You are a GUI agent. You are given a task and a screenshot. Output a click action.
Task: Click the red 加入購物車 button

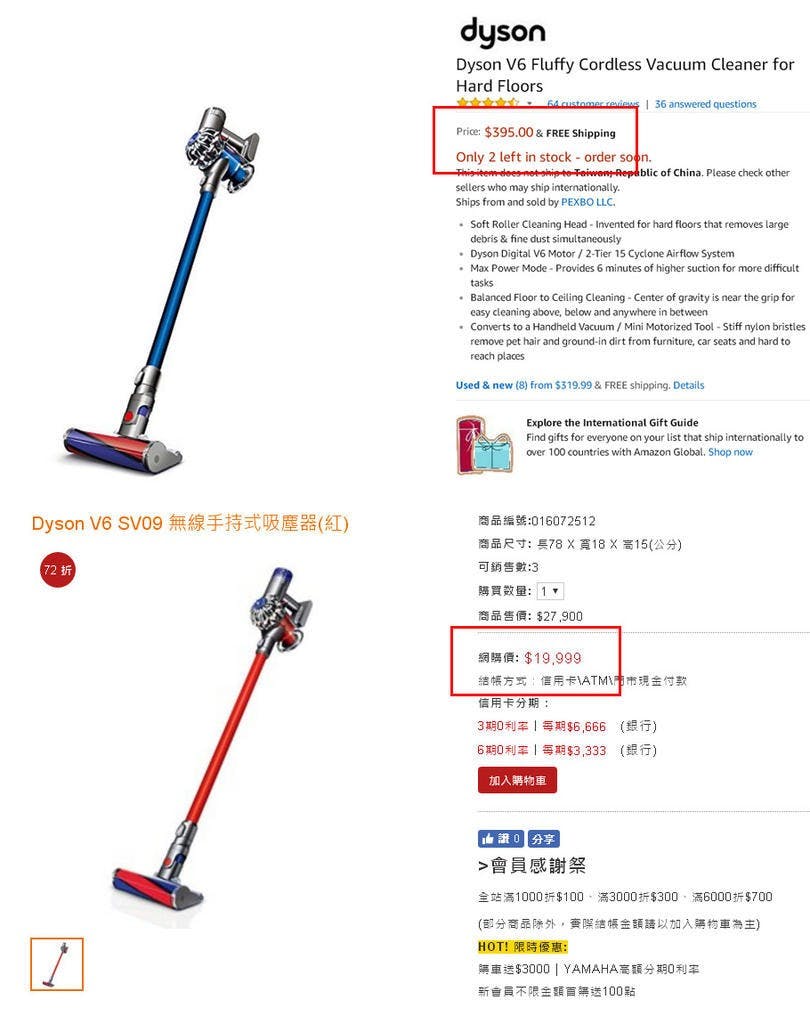point(517,780)
